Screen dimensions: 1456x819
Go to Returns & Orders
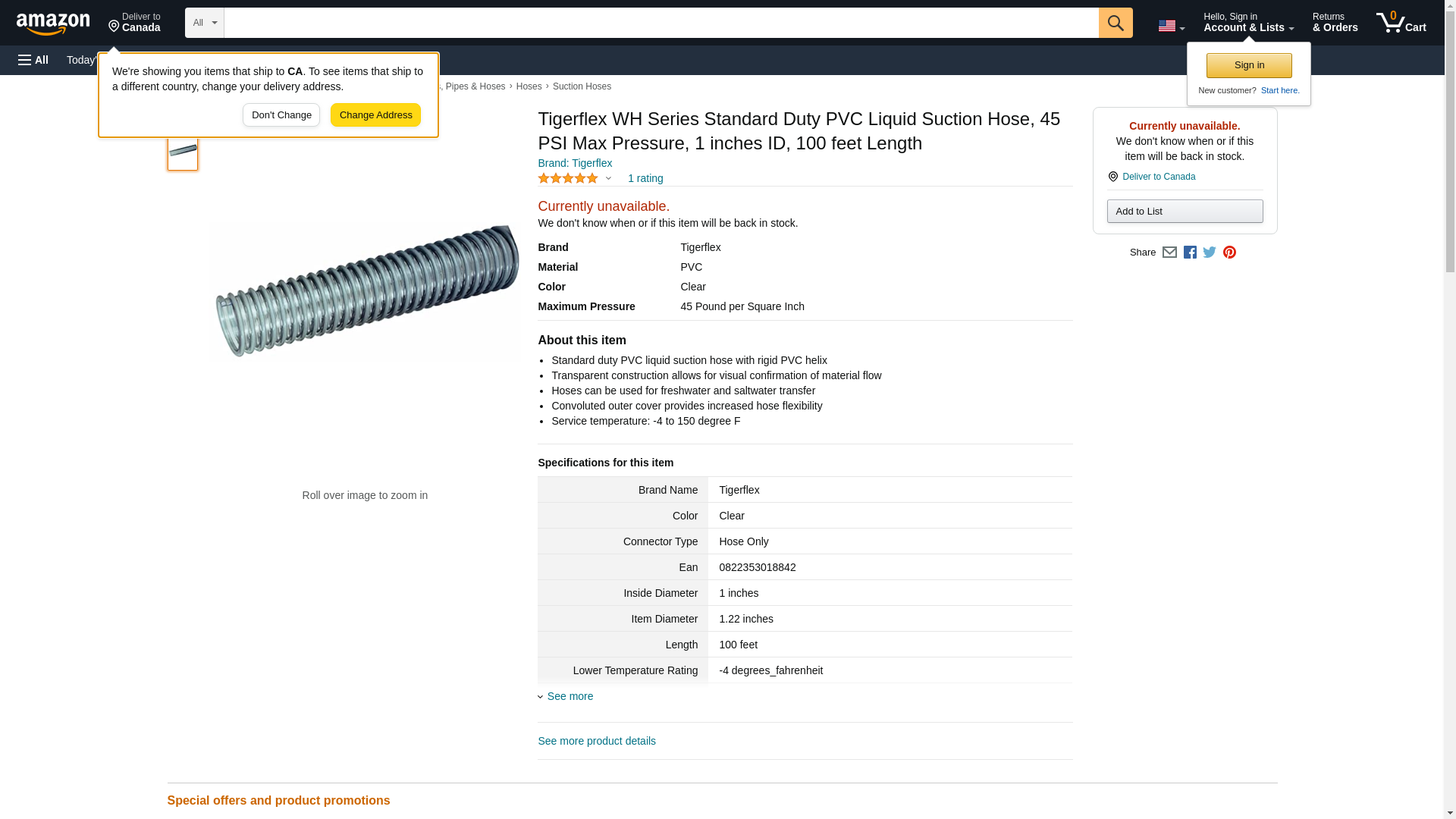coord(1335,23)
